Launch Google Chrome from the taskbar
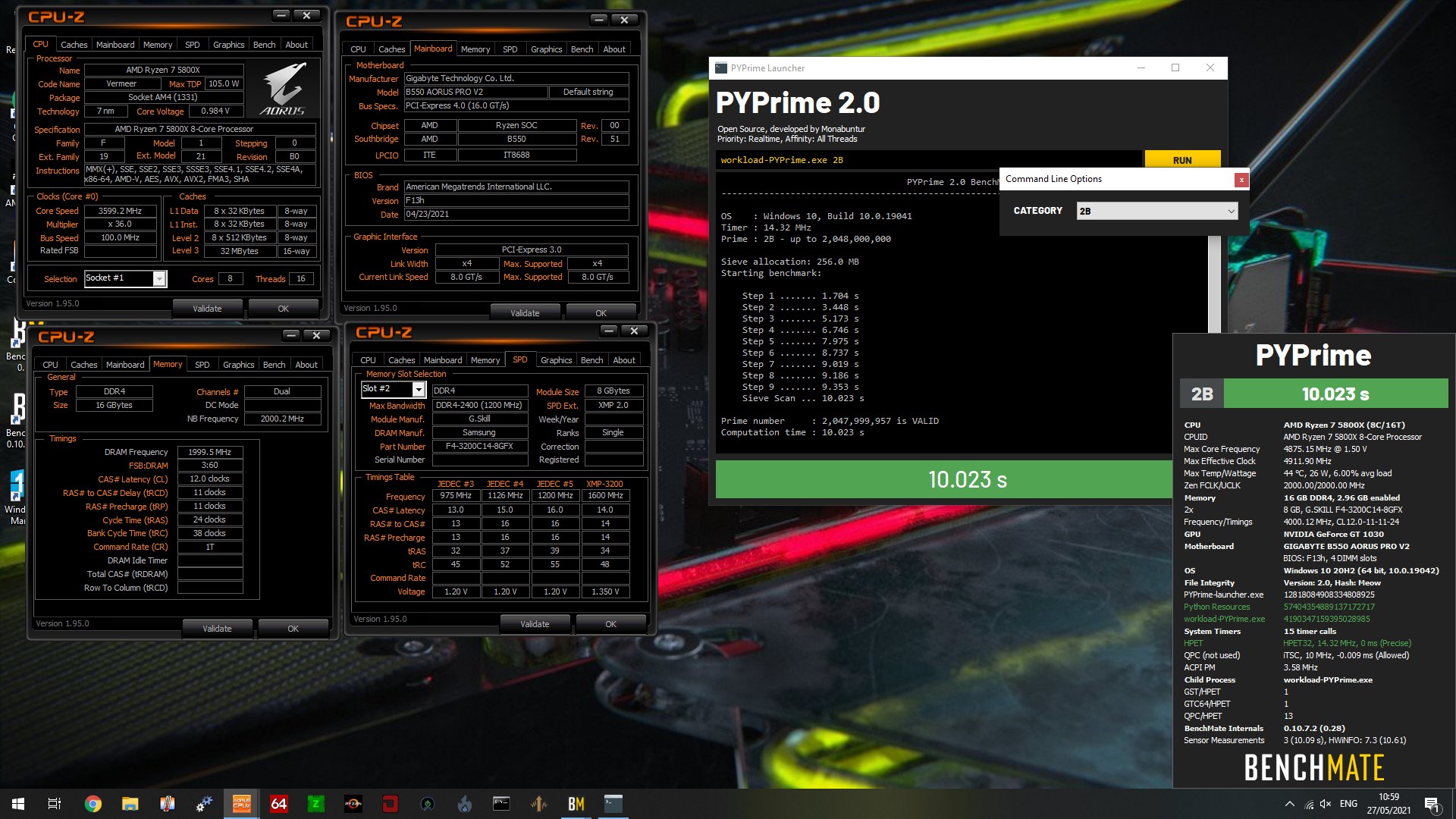Viewport: 1456px width, 819px height. (x=93, y=804)
